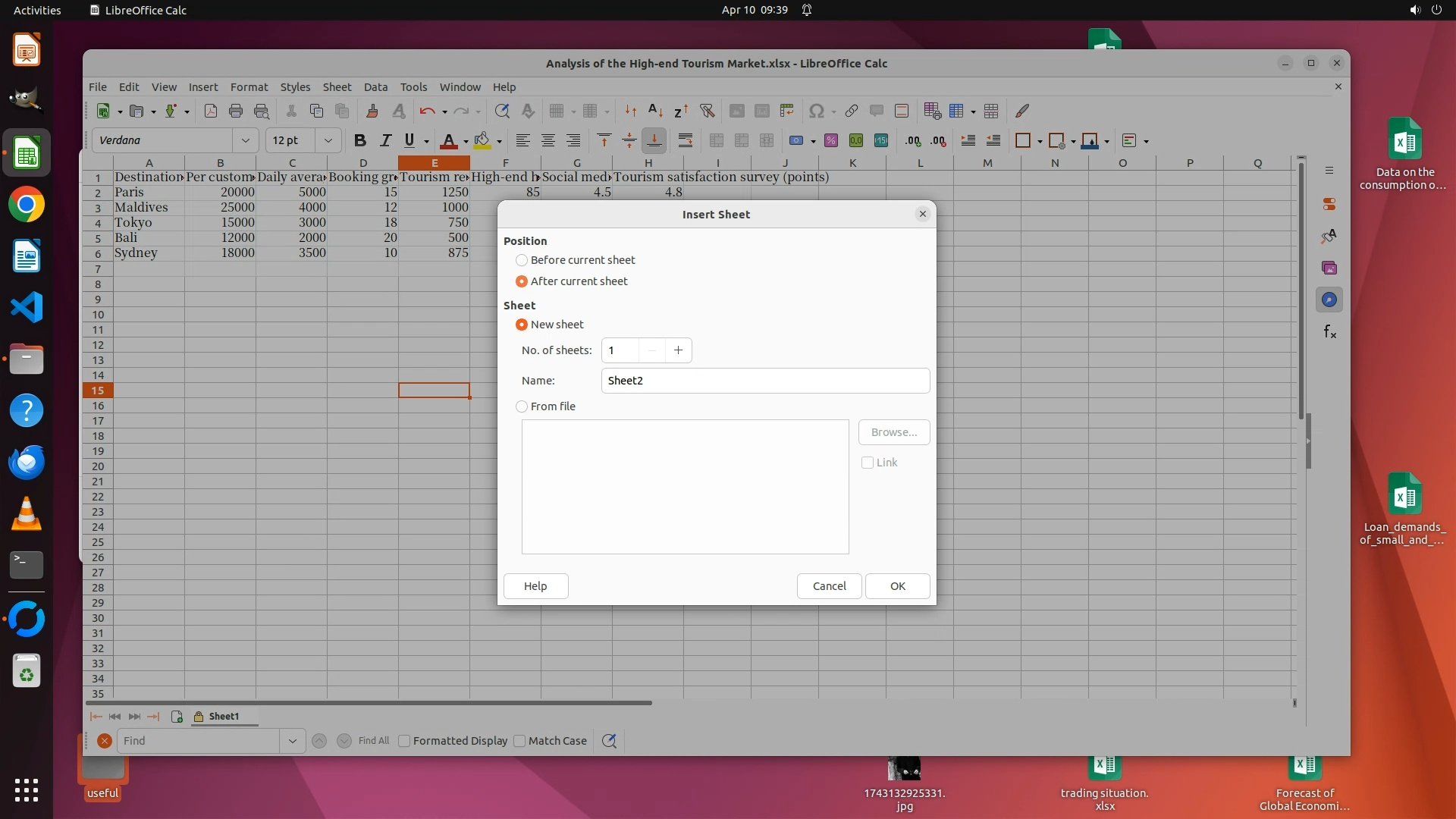
Task: Open the Format menu
Action: (249, 86)
